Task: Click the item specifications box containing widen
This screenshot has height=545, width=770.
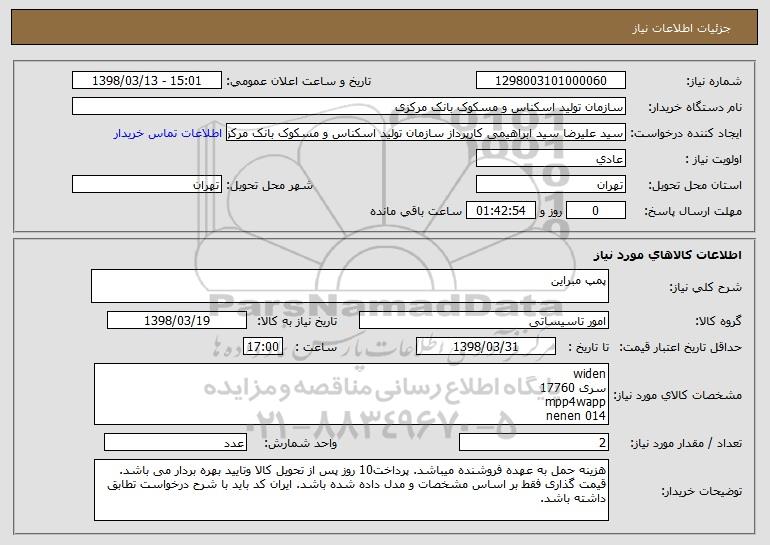Action: coord(351,394)
